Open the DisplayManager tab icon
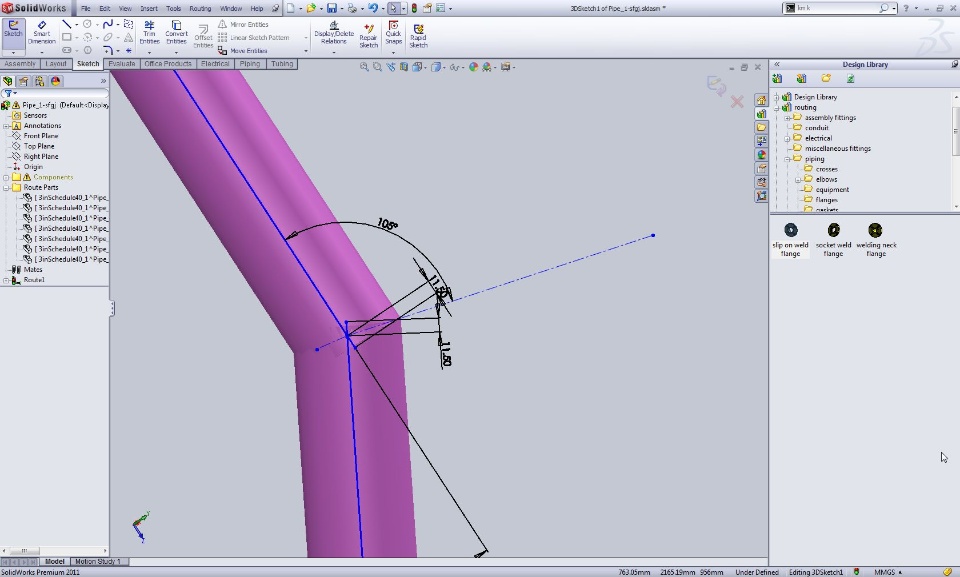The image size is (960, 577). coord(56,81)
